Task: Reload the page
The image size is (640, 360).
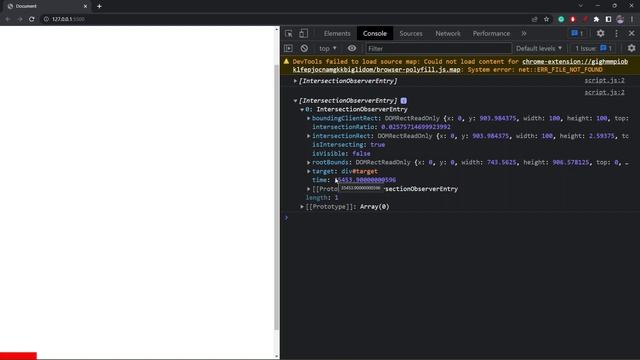Action: pos(31,19)
